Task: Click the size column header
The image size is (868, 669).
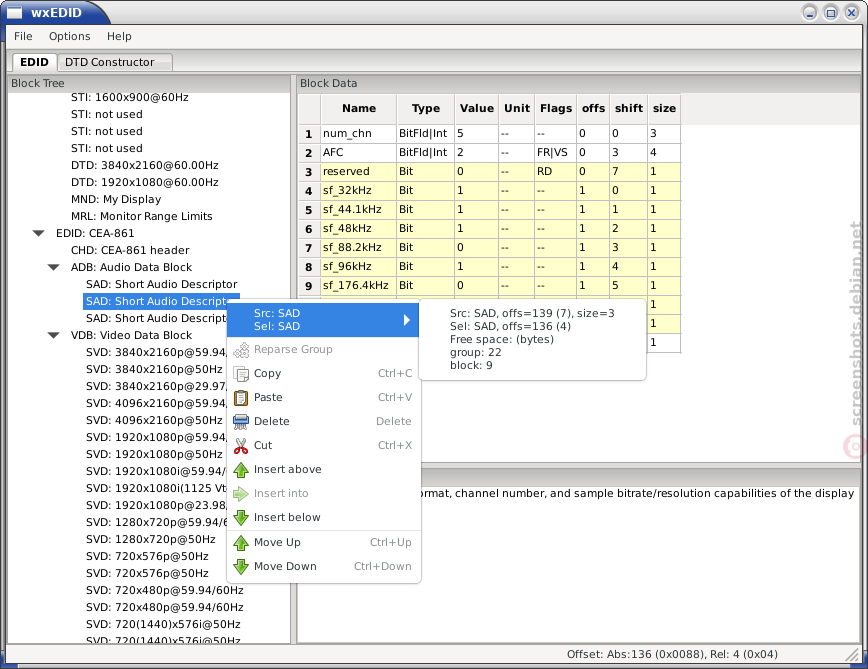Action: [664, 108]
